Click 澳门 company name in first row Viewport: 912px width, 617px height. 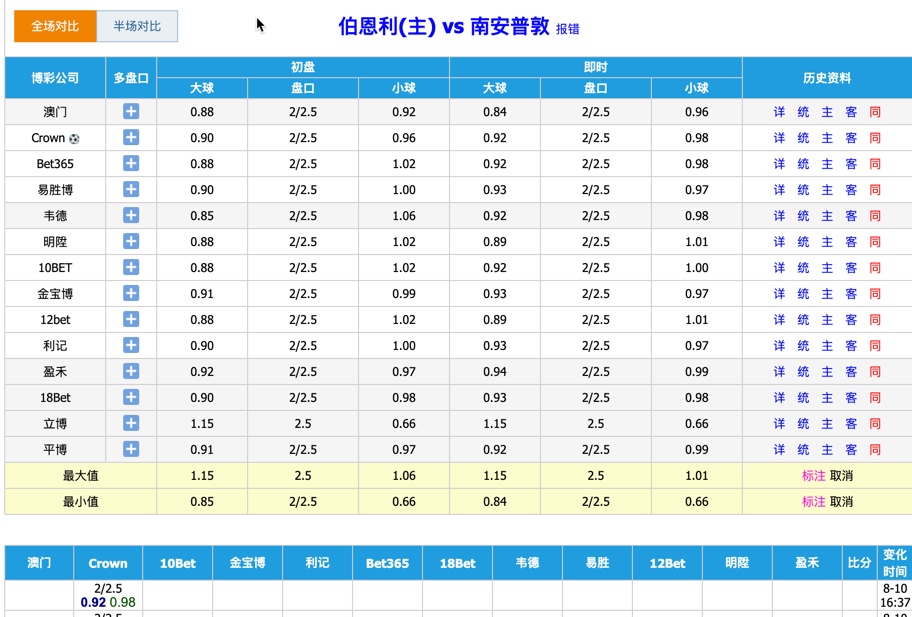pos(55,112)
